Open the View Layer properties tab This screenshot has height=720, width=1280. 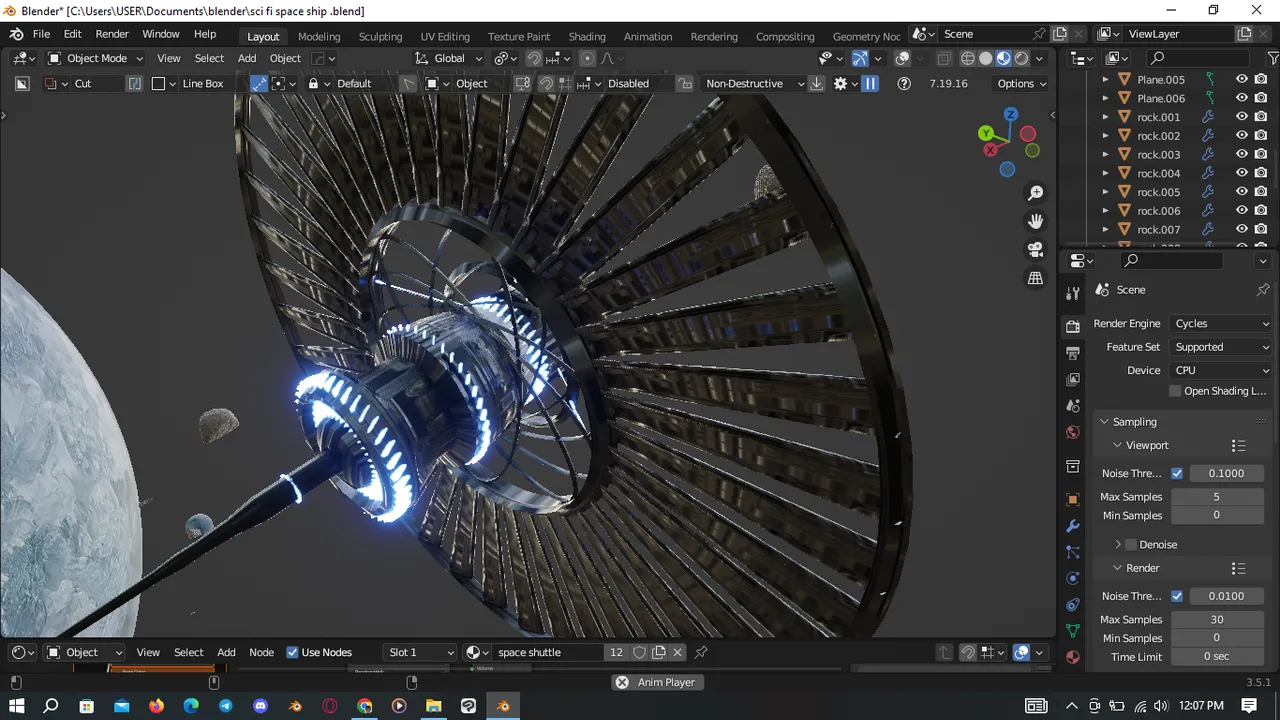(1073, 379)
